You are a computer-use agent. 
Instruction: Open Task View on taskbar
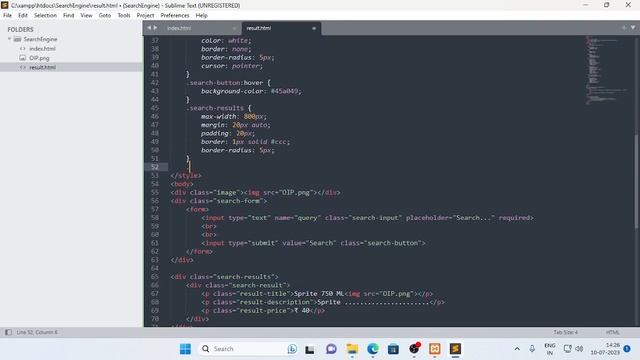(310, 349)
